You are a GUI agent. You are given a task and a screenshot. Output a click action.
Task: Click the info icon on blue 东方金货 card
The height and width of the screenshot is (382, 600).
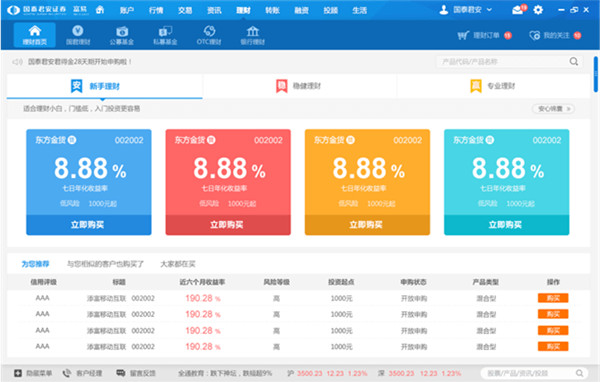[72, 140]
